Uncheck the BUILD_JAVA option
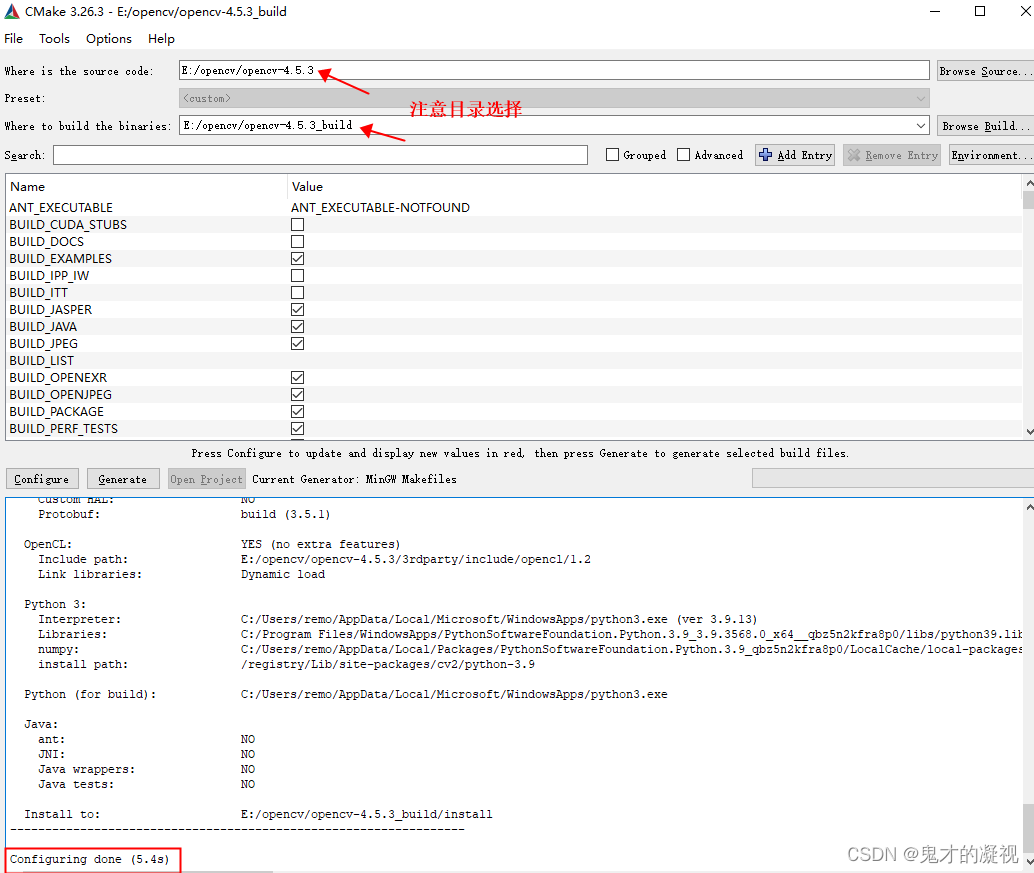The image size is (1034, 873). coord(297,326)
